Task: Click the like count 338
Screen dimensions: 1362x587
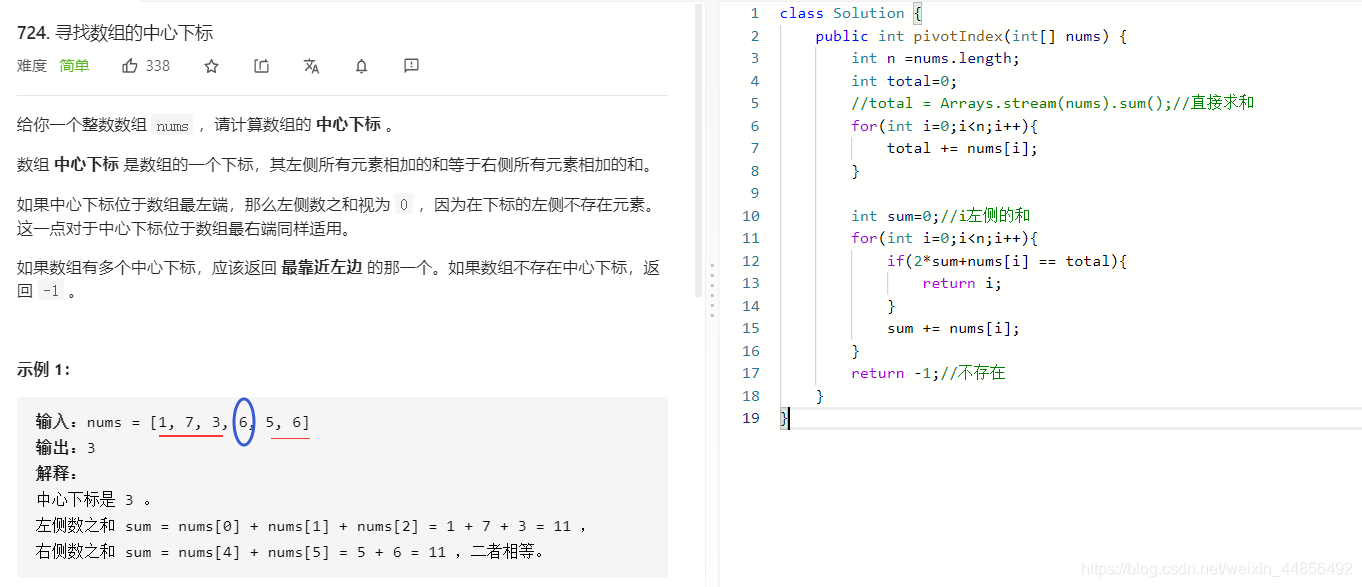Action: coord(156,65)
